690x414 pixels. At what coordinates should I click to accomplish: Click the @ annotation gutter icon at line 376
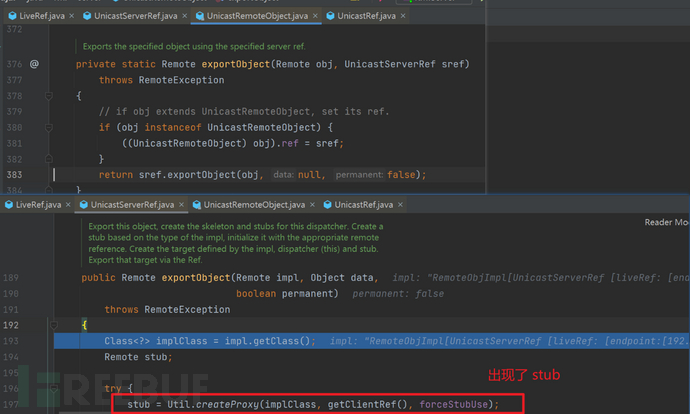pyautogui.click(x=34, y=64)
